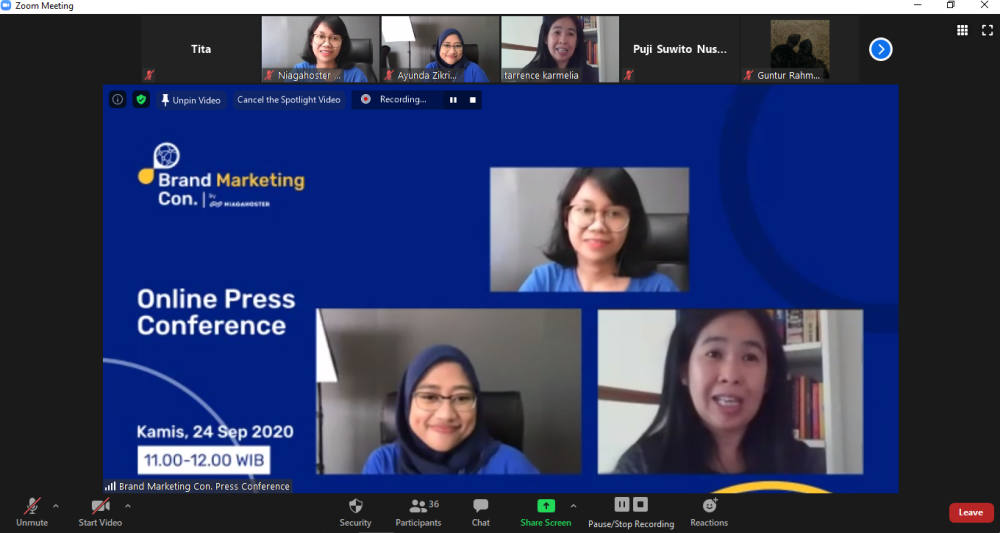This screenshot has height=533, width=1000.
Task: Open the Security shield menu
Action: pos(355,513)
